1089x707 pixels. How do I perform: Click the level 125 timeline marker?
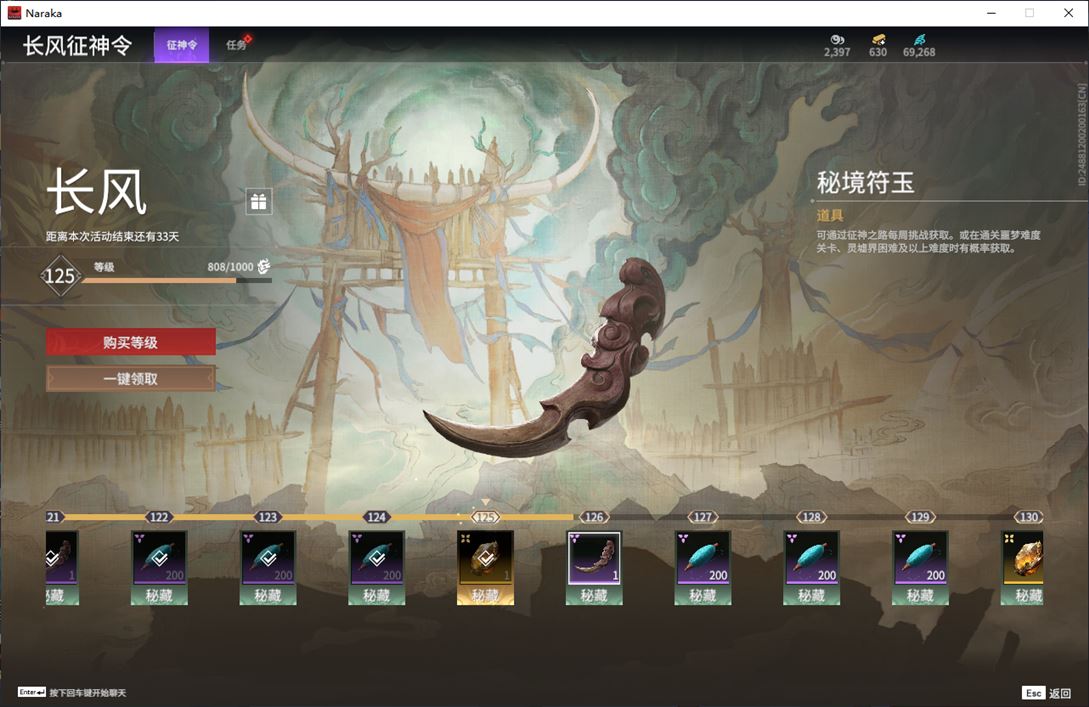(485, 517)
